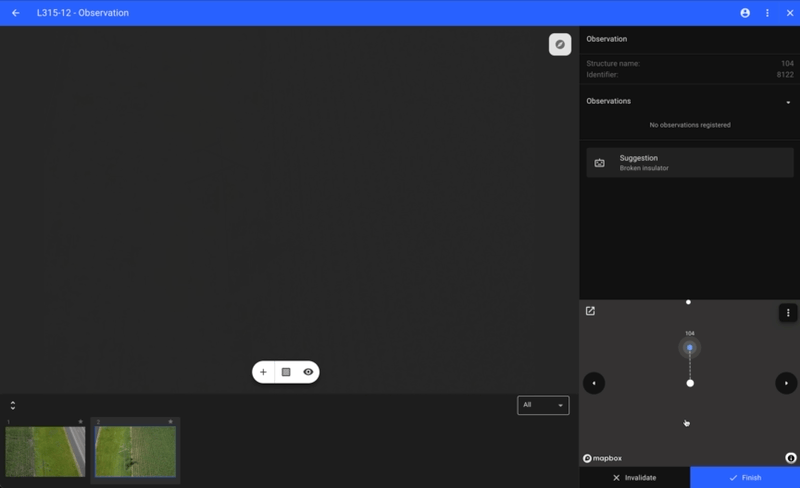This screenshot has width=800, height=488.
Task: Star the first thumbnail
Action: [x=81, y=422]
